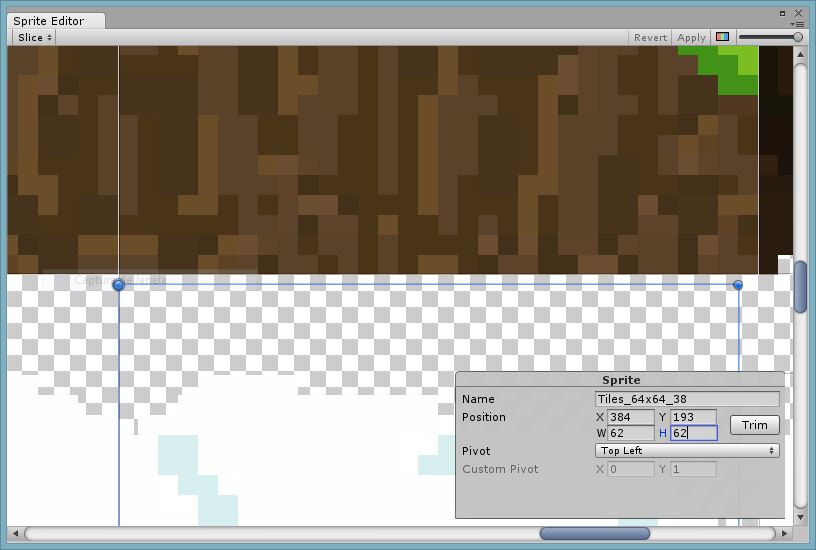Screen dimensions: 816x550
Task: Open the Slice dropdown menu
Action: tap(34, 37)
